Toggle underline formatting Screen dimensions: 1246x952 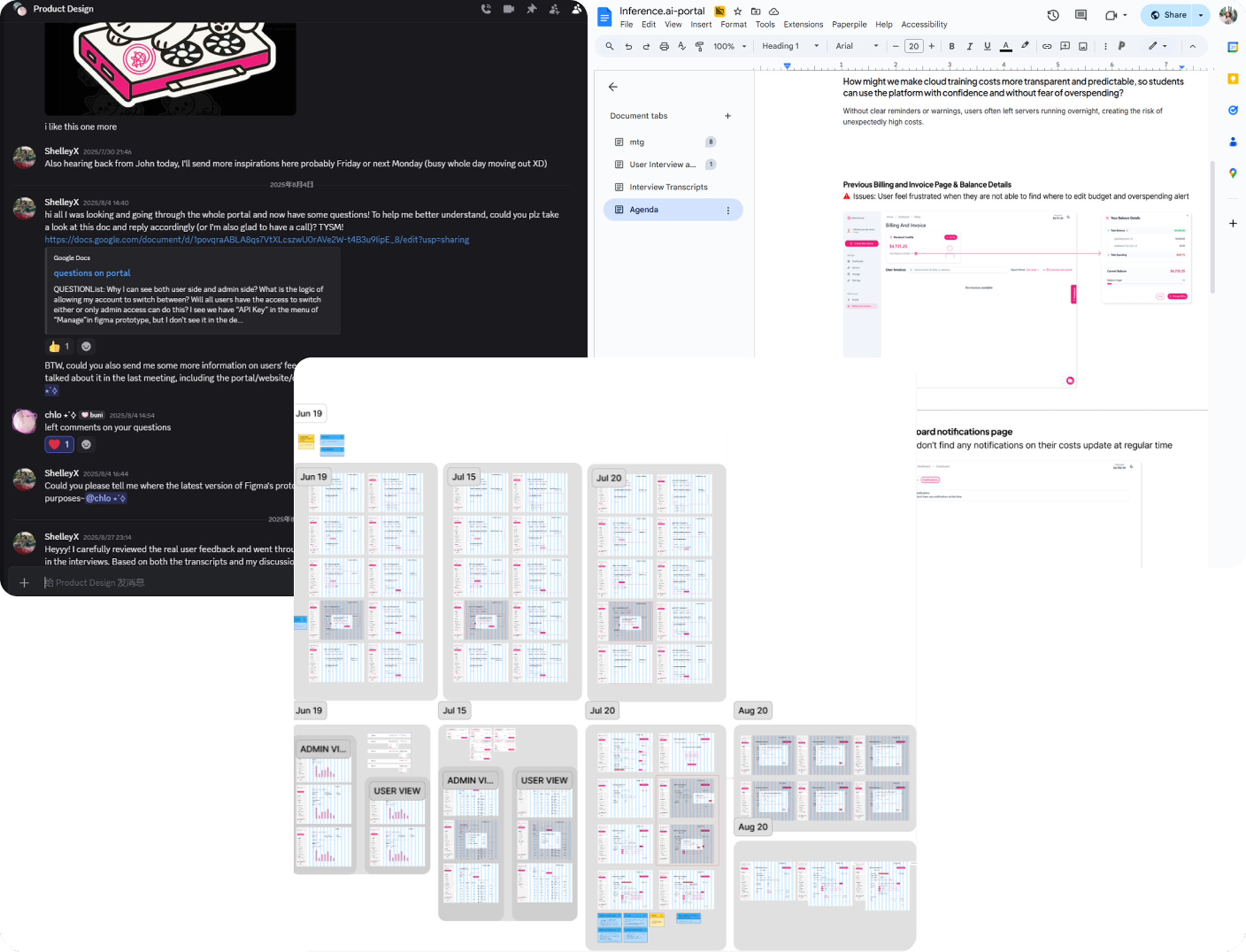(988, 46)
